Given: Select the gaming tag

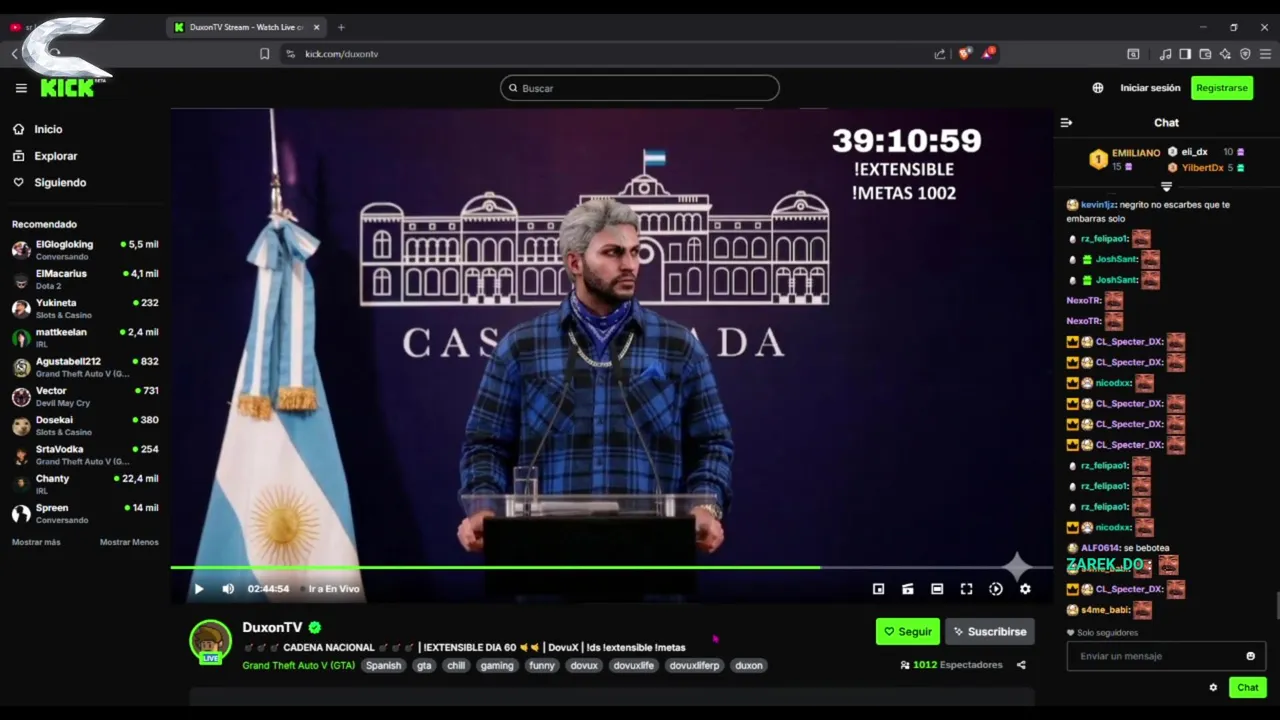Looking at the screenshot, I should pyautogui.click(x=496, y=665).
